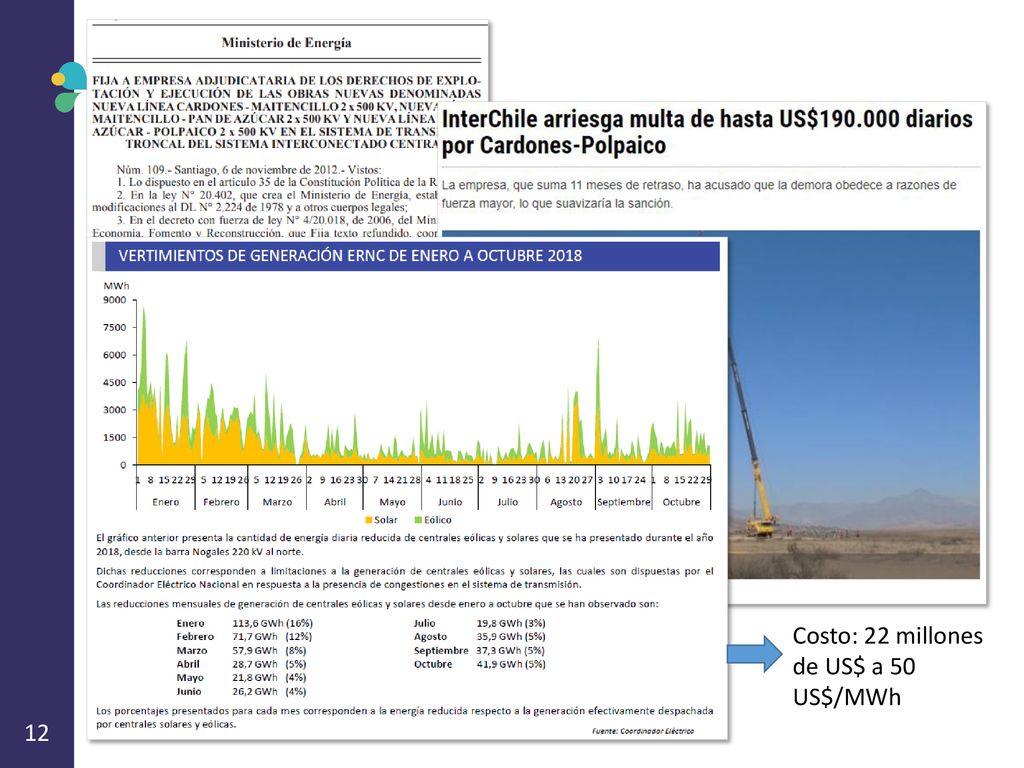Click the paragraph starting 'Los porcentajes presentados'

404,717
